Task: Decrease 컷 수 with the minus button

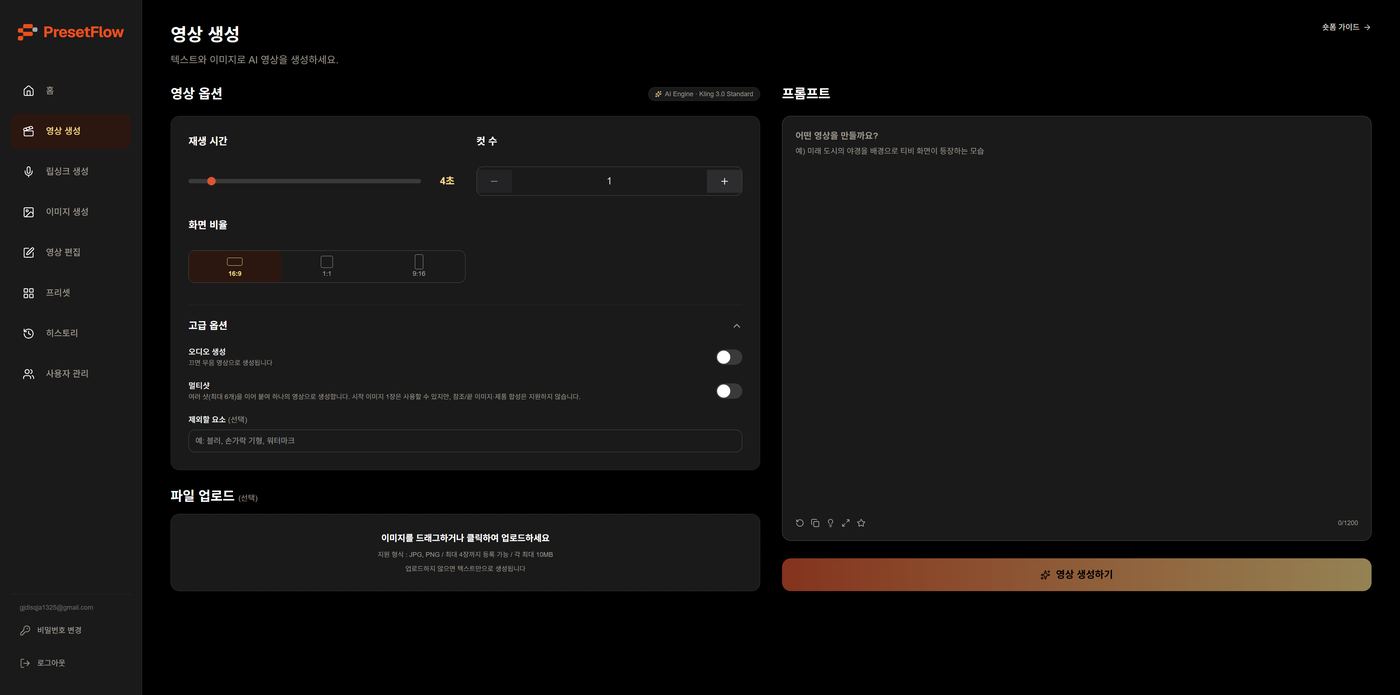Action: pos(494,181)
